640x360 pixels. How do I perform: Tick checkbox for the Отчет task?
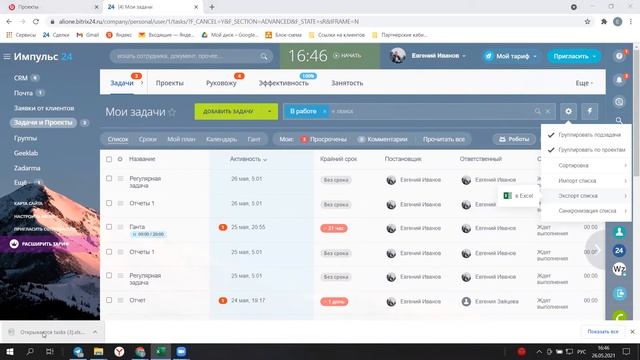[109, 300]
